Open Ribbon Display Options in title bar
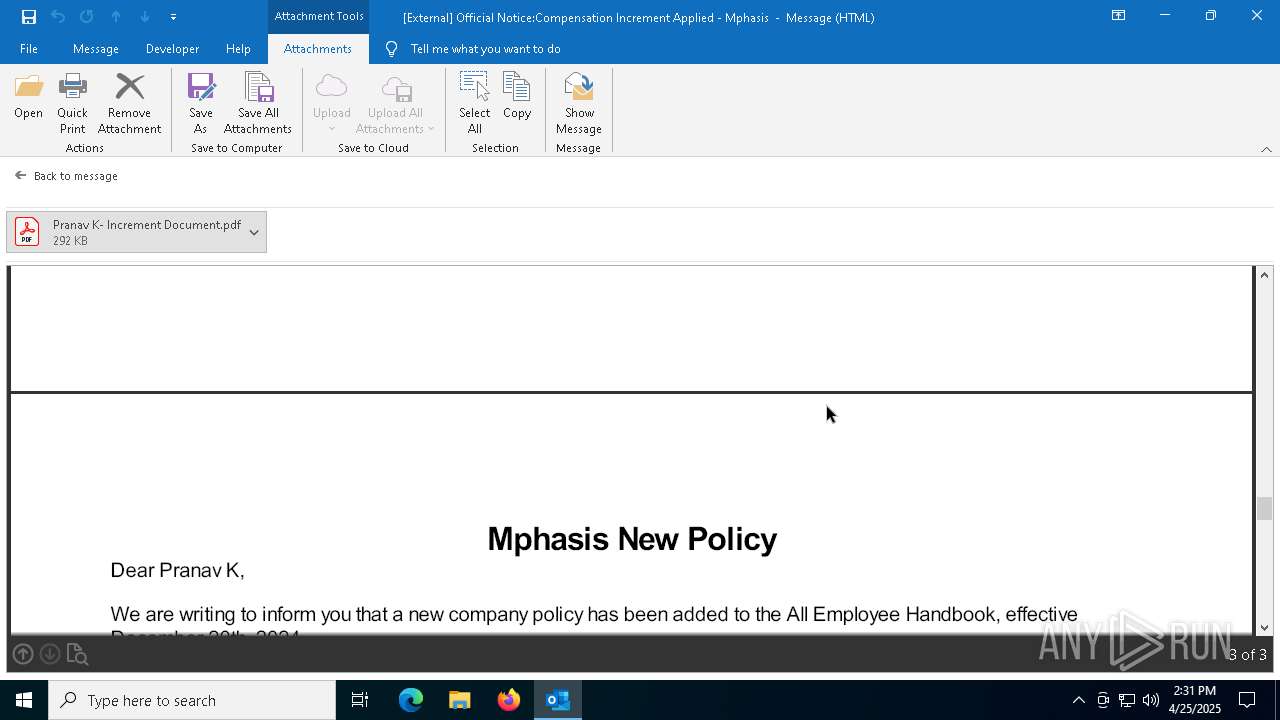 (x=1118, y=16)
